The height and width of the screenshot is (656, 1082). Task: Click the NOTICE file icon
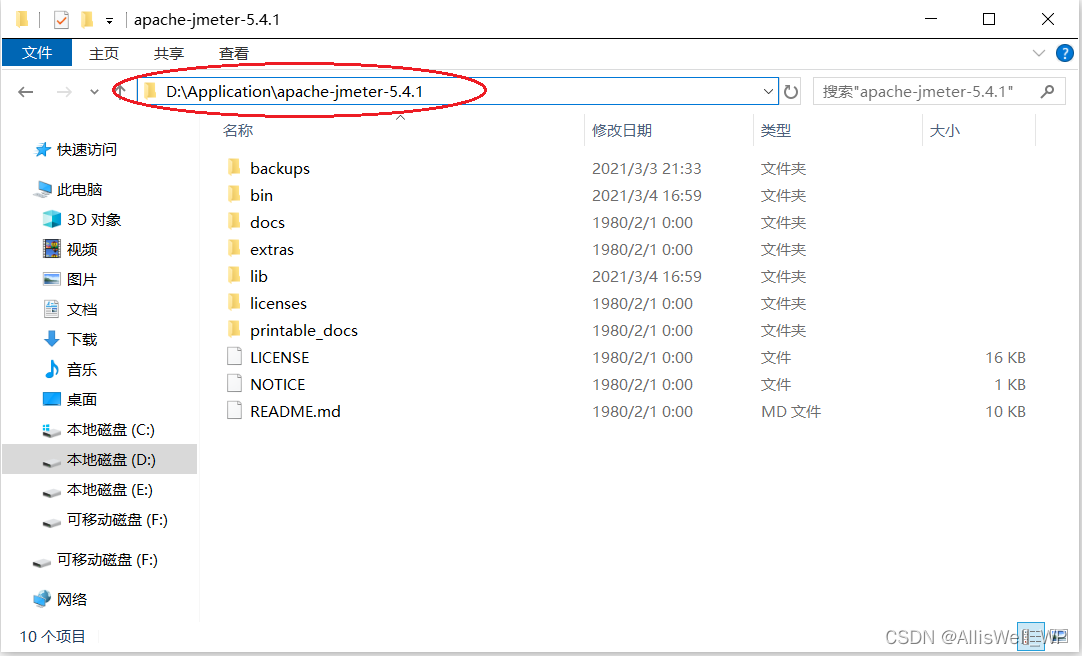coord(235,384)
